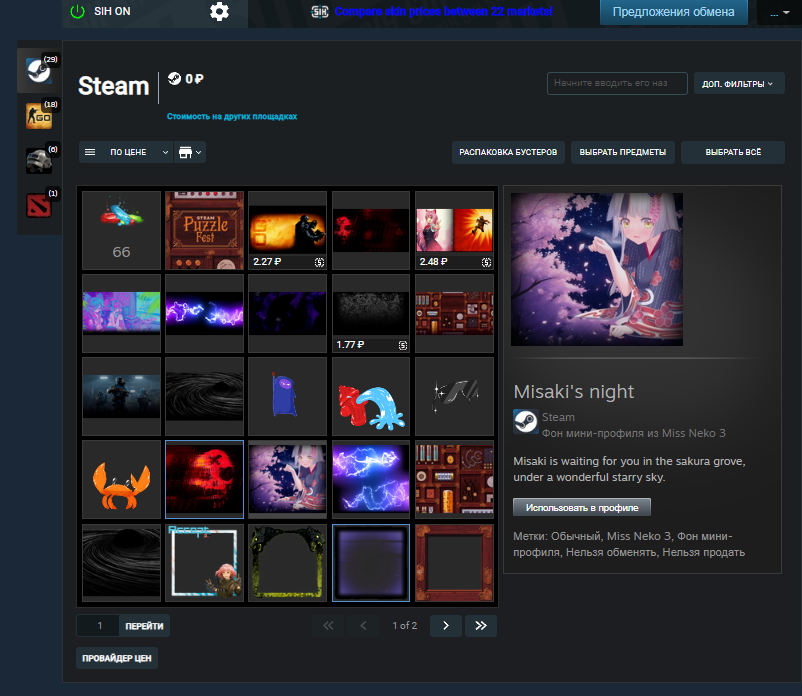802x696 pixels.
Task: Select the glowing purple avatar frame
Action: tap(371, 563)
